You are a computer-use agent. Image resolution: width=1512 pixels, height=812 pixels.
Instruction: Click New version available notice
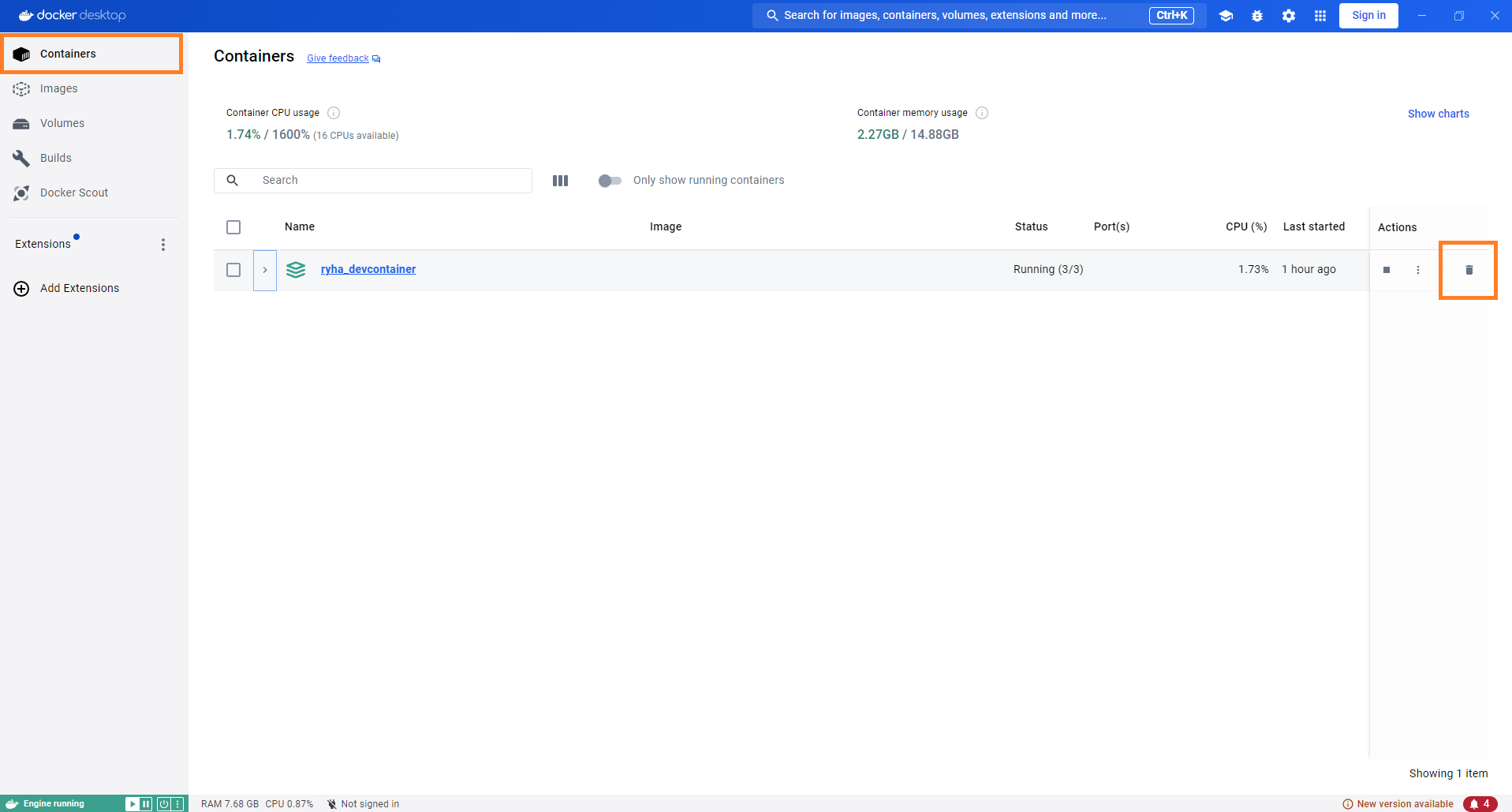pyautogui.click(x=1398, y=804)
